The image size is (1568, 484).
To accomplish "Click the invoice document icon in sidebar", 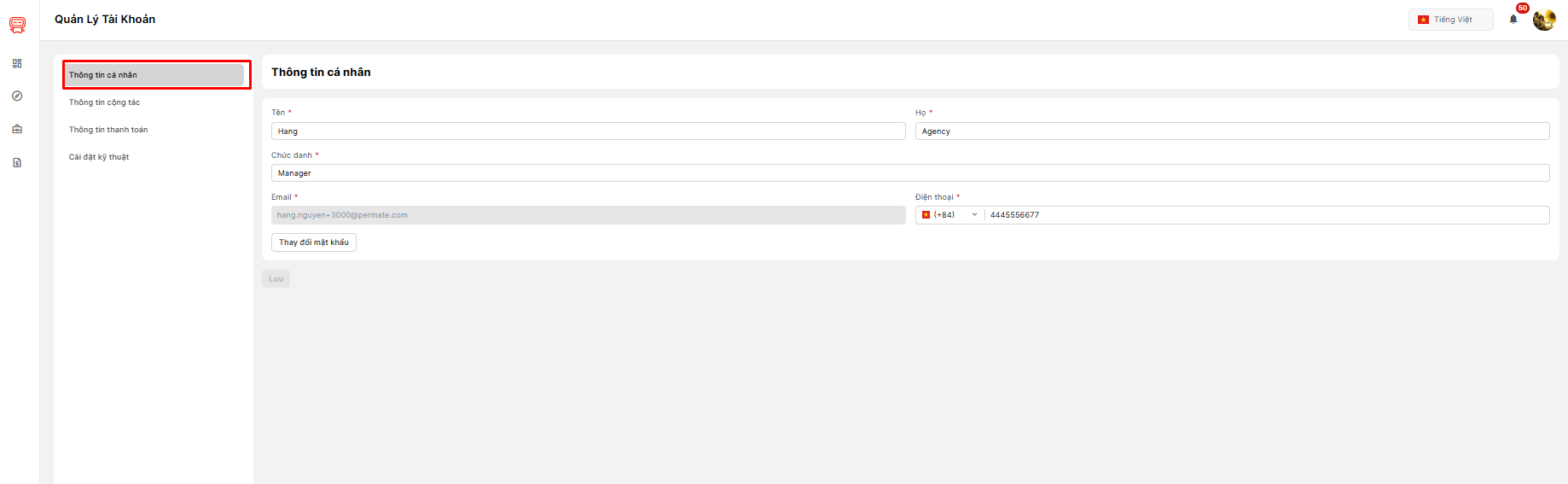I will (17, 162).
